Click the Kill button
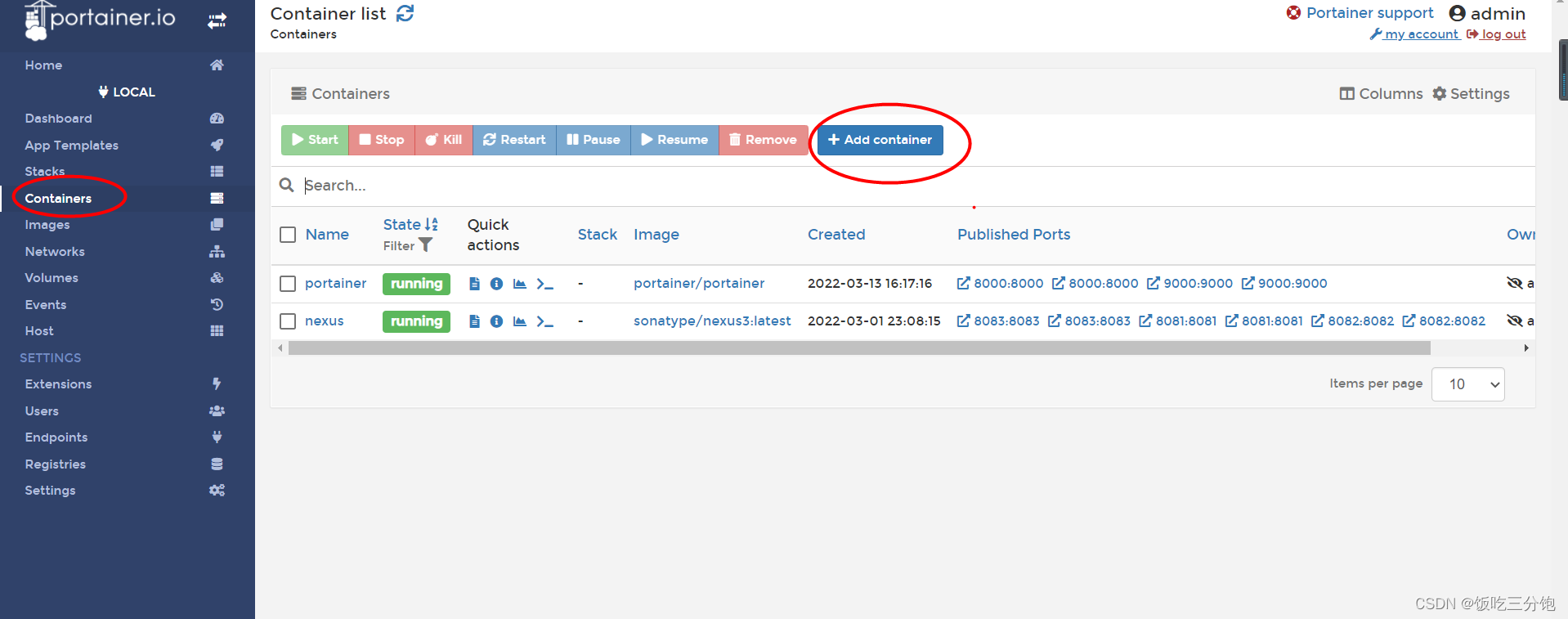 444,140
